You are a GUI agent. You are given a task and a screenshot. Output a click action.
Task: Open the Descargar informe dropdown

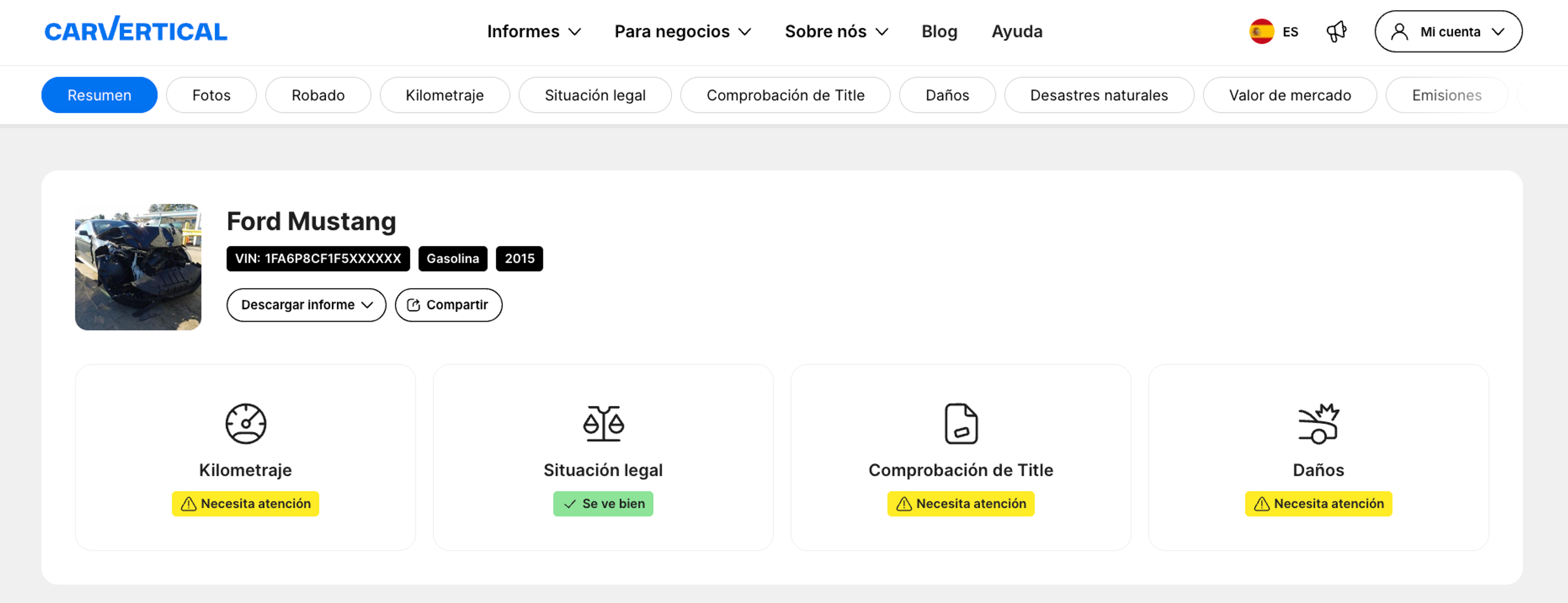306,305
